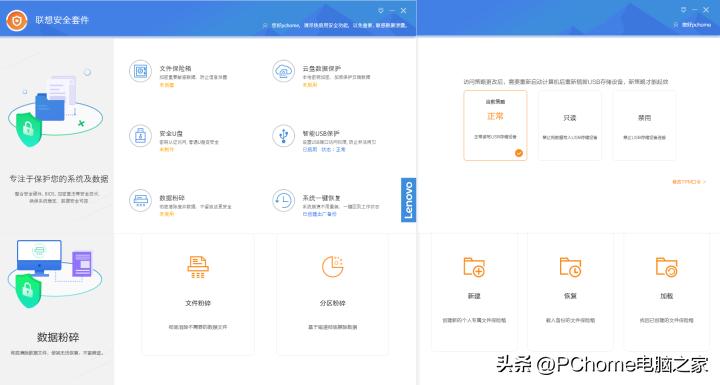The image size is (720, 385).
Task: Open the 文件保险箱 safe icon
Action: click(x=141, y=71)
